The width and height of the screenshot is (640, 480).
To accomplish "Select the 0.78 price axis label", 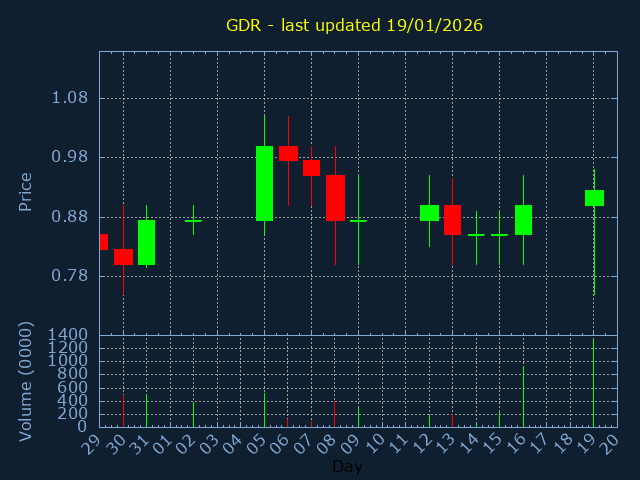I will coord(69,276).
